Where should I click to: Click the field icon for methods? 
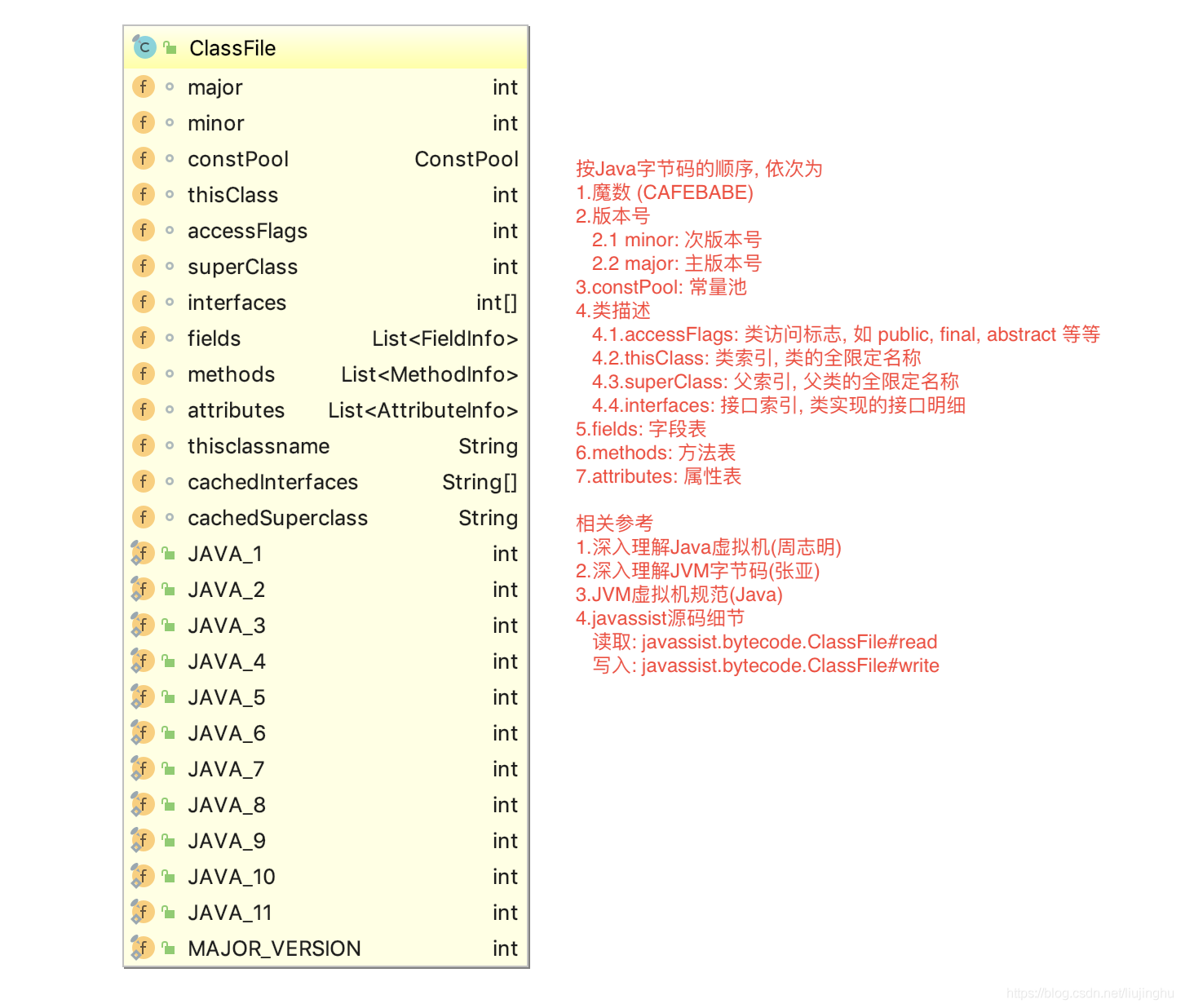point(144,374)
